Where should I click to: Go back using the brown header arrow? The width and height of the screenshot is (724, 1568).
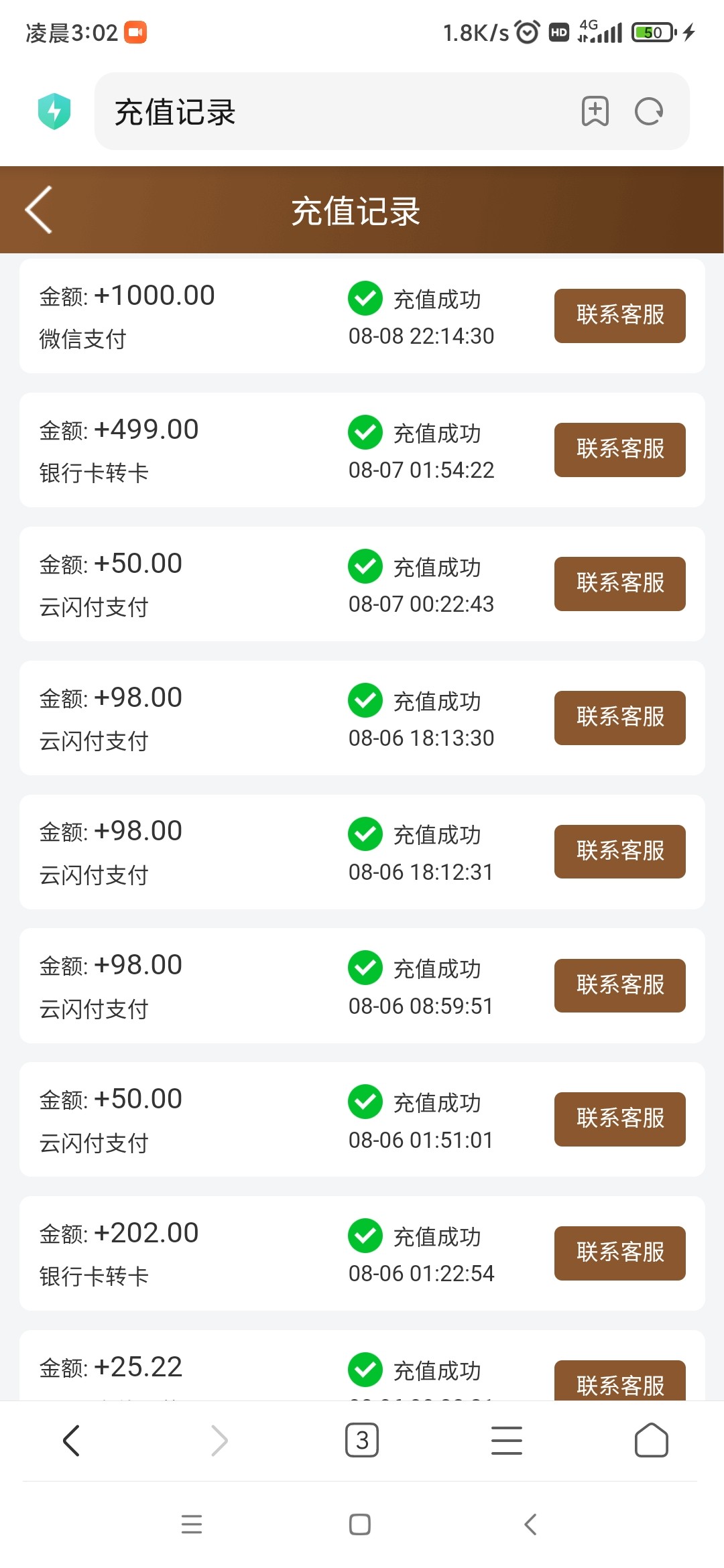click(39, 210)
